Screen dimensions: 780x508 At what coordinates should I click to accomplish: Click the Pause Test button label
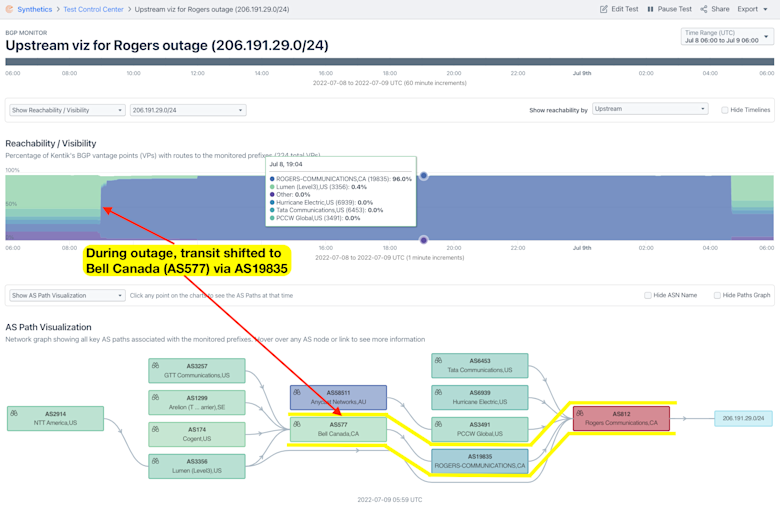pyautogui.click(x=674, y=9)
